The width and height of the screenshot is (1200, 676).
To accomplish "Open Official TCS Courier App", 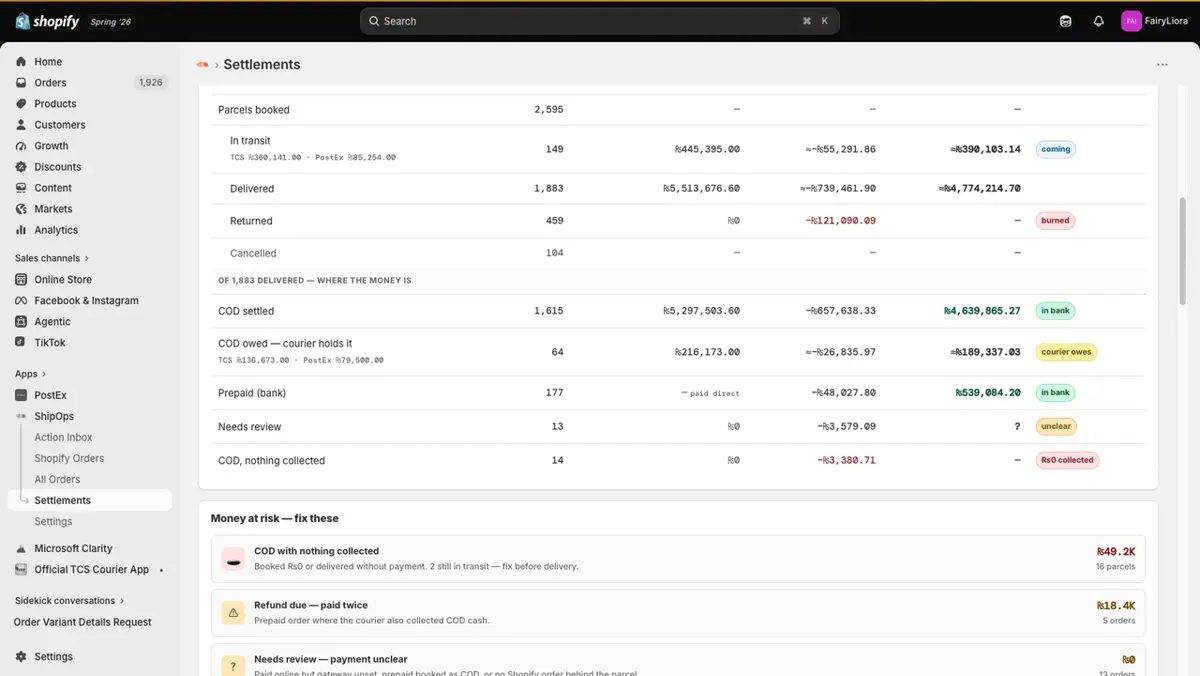I will coord(90,570).
